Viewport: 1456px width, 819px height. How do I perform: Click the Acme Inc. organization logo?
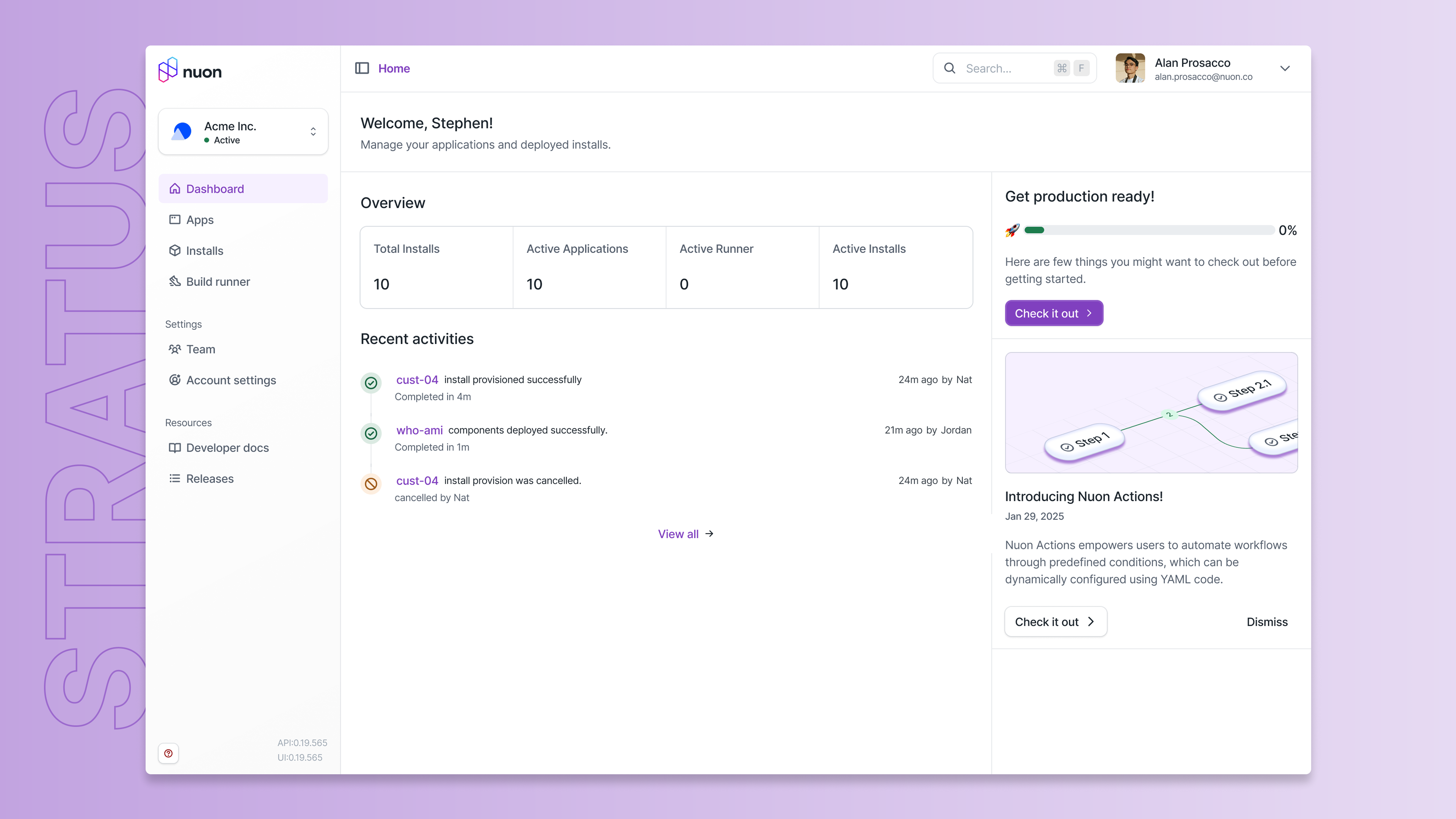click(182, 132)
